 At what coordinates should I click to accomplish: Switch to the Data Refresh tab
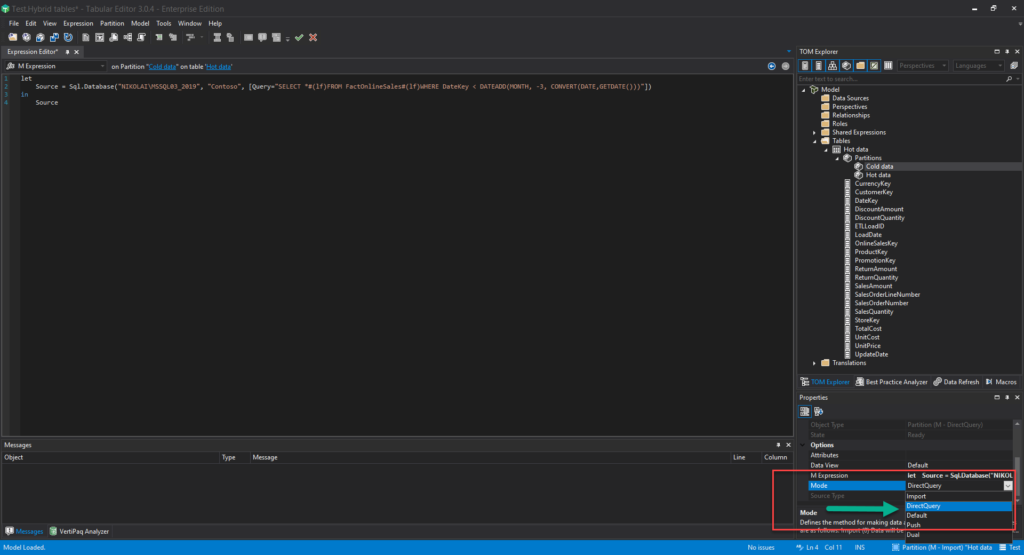[x=956, y=382]
